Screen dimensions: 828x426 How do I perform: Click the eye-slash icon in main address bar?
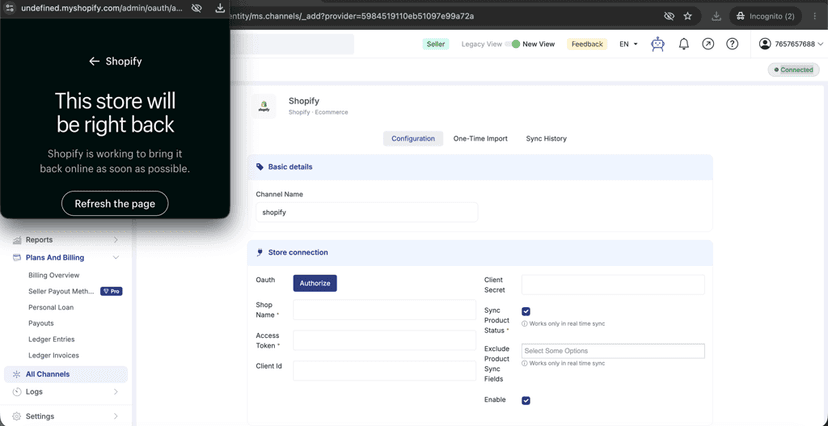pyautogui.click(x=669, y=16)
